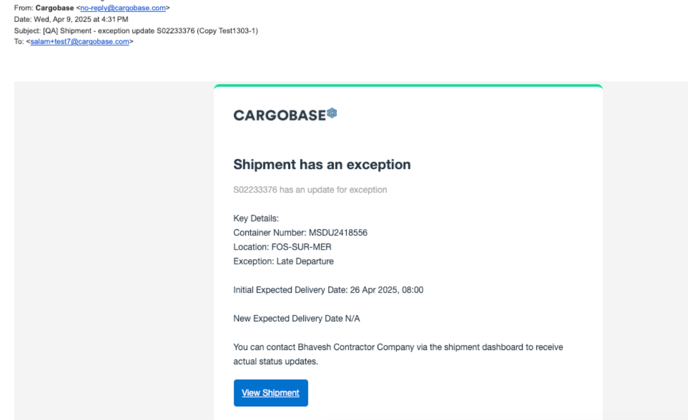This screenshot has width=688, height=420.
Task: Click the email Subject line text
Action: [136, 31]
